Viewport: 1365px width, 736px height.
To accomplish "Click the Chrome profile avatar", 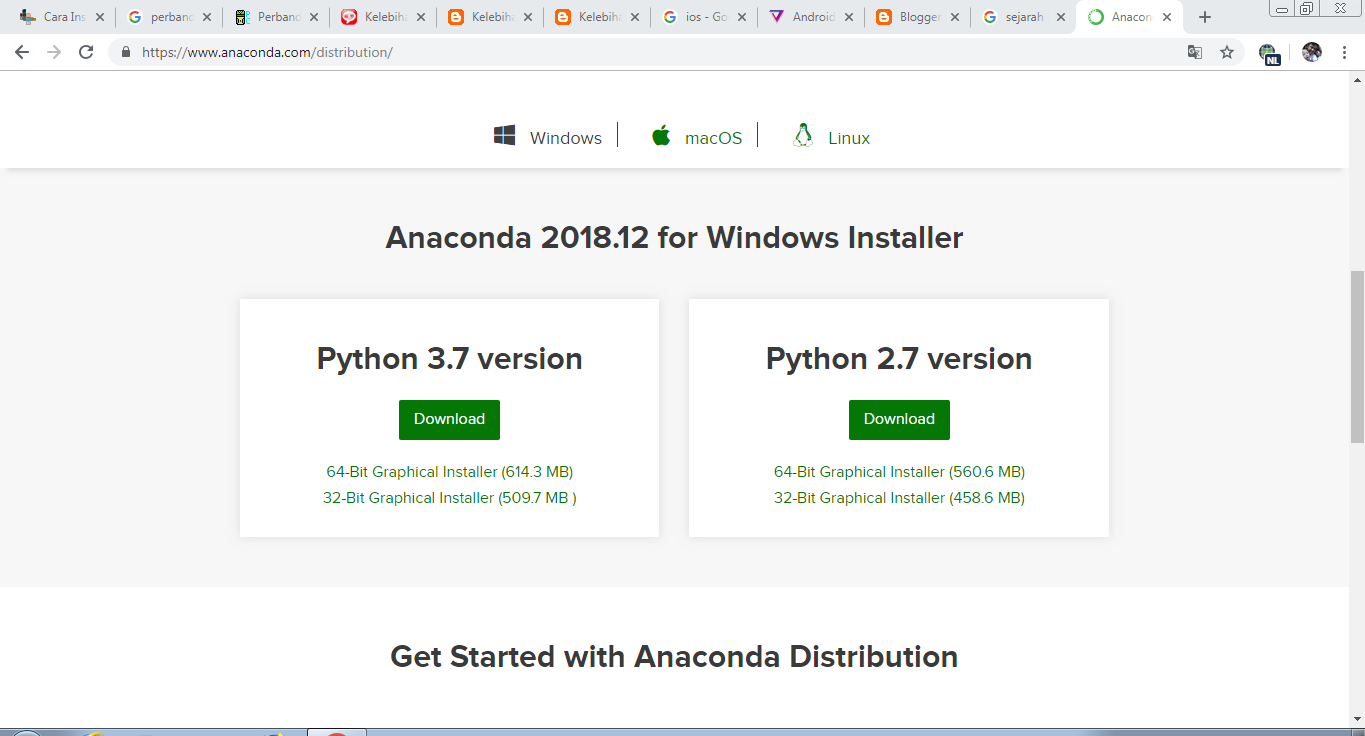I will [1311, 51].
